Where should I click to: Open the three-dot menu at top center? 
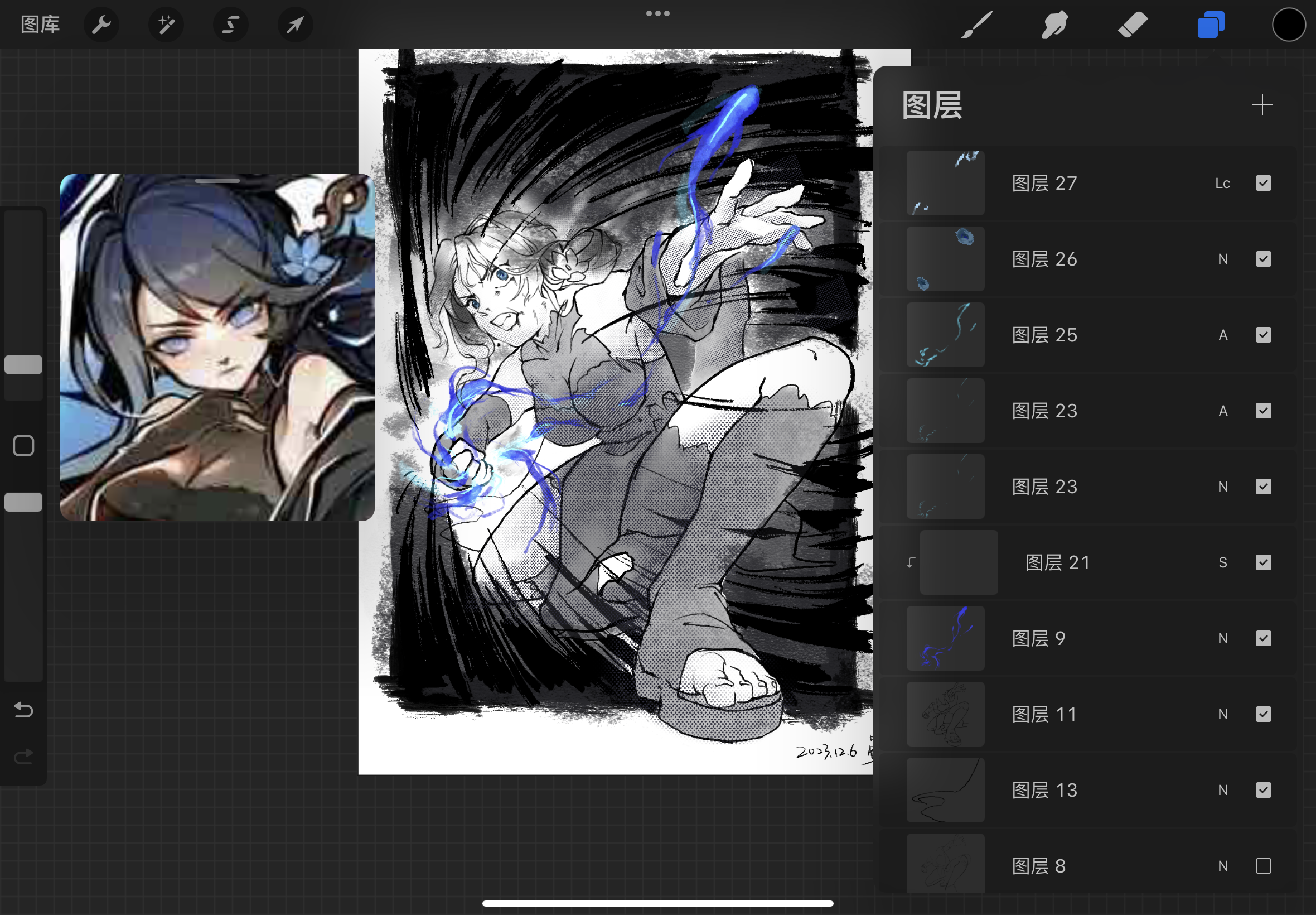click(657, 13)
